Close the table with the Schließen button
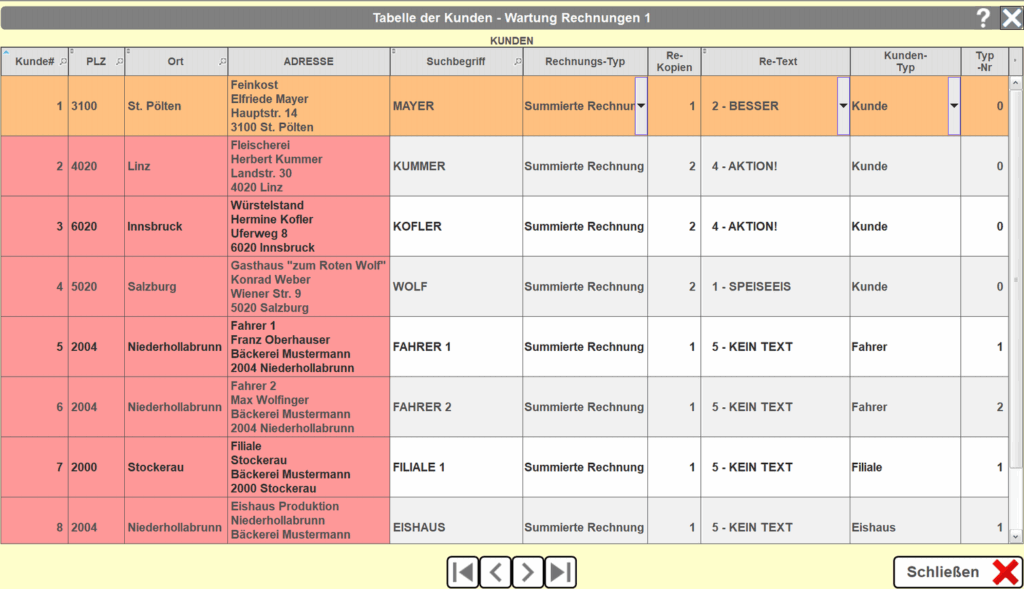 pyautogui.click(x=957, y=572)
